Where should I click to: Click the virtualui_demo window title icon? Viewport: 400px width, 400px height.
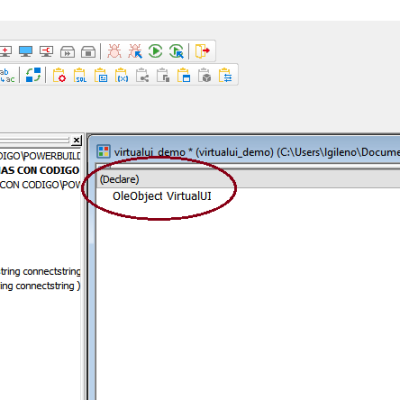tap(103, 152)
